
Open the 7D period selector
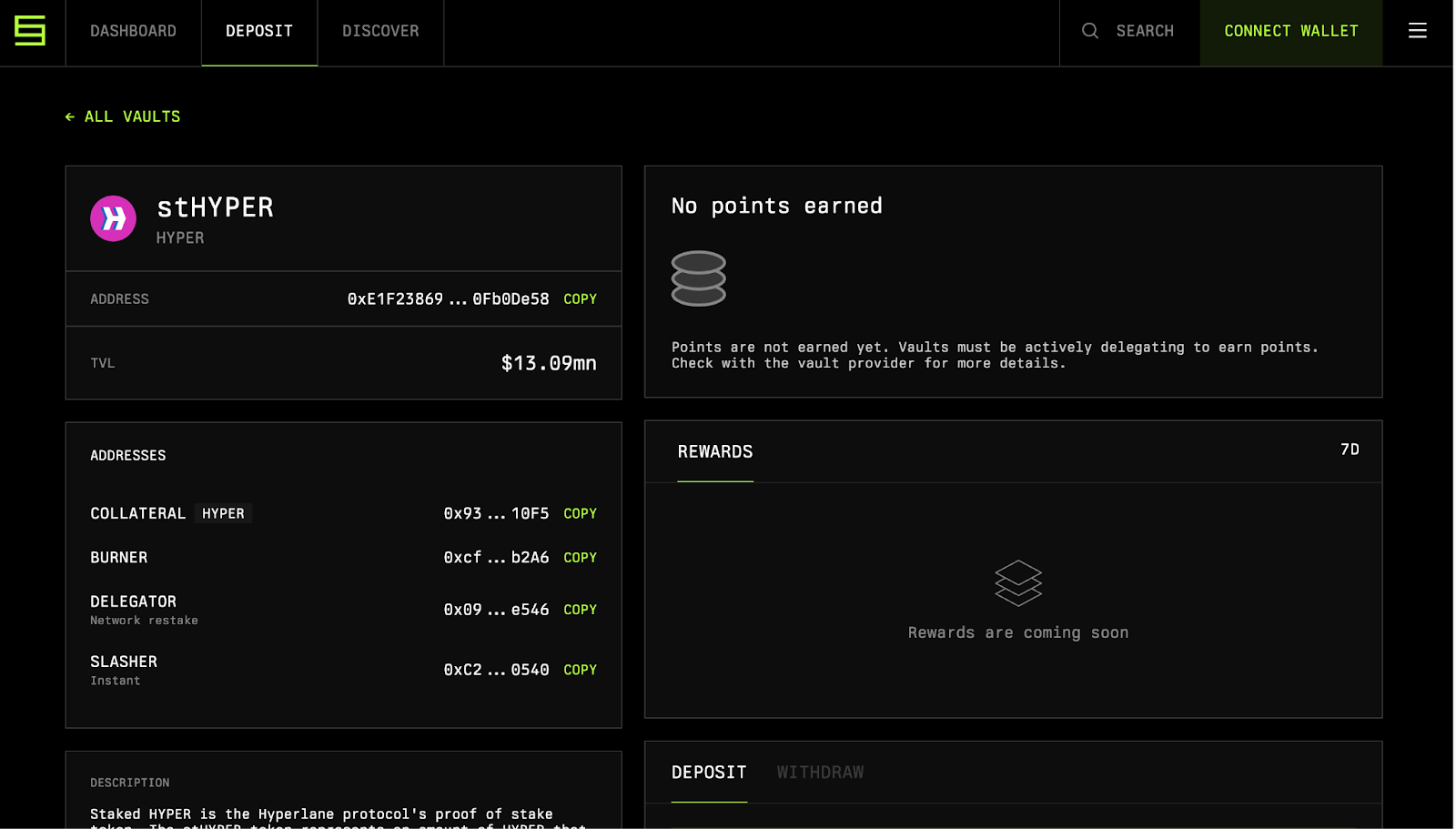click(1350, 450)
